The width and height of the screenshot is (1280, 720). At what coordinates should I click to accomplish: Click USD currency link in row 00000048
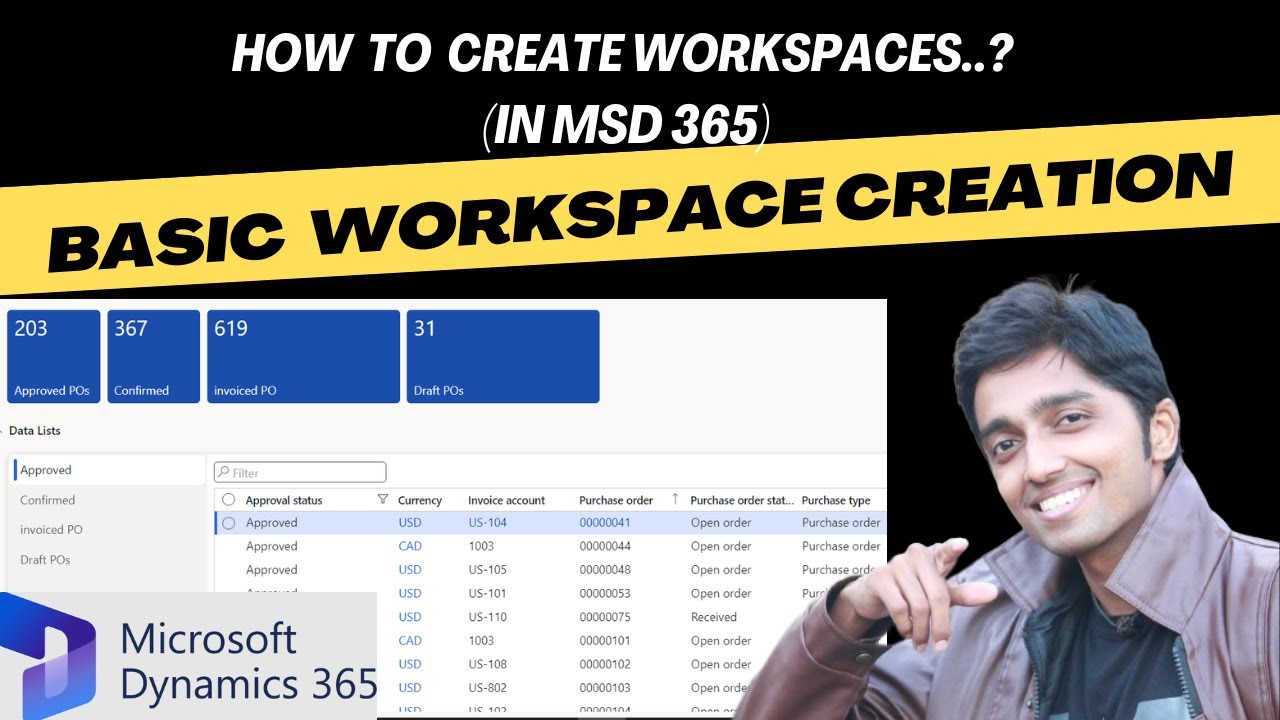410,570
